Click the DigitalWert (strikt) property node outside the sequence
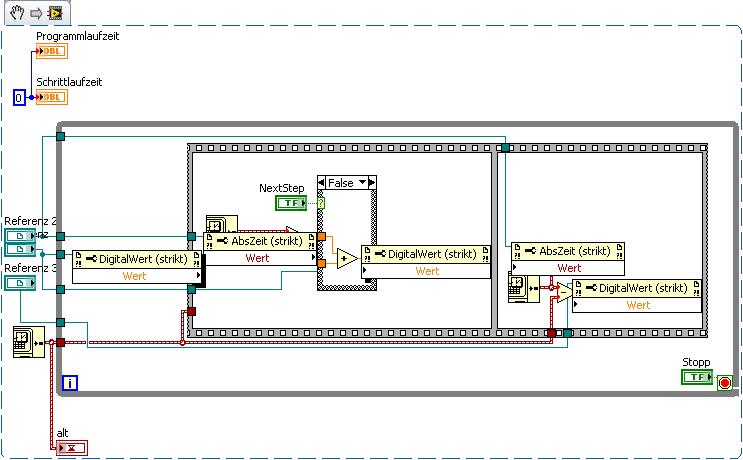Image resolution: width=743 pixels, height=460 pixels. pyautogui.click(x=138, y=267)
